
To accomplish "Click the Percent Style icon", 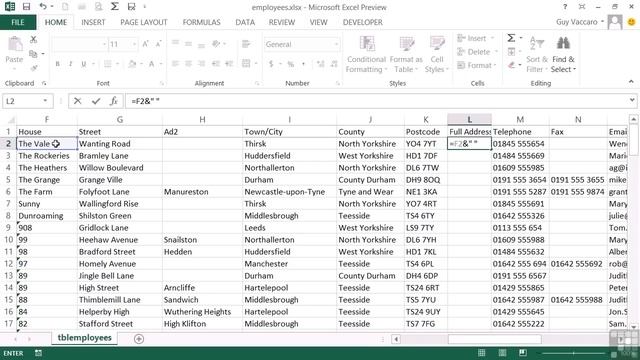I will pyautogui.click(x=291, y=64).
